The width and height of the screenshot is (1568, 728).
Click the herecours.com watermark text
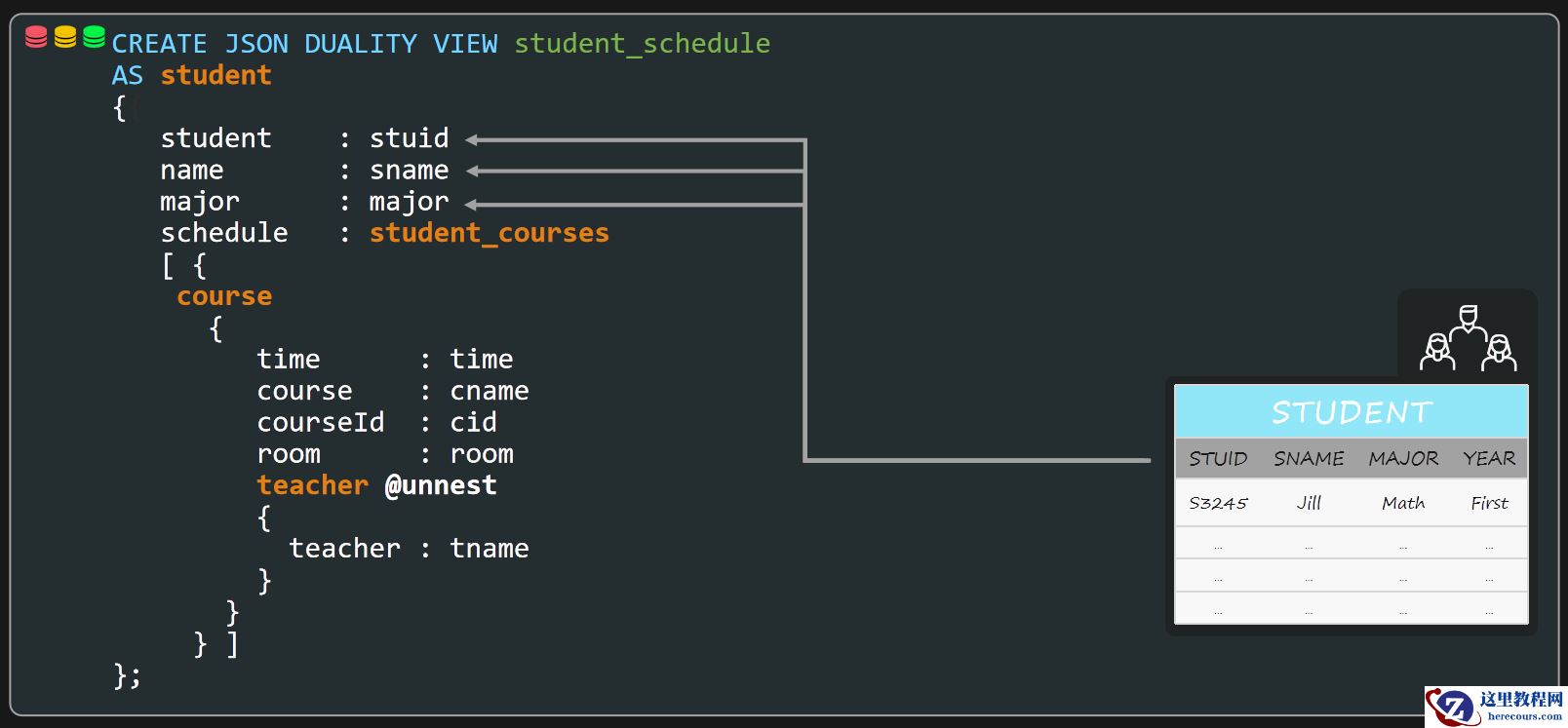(1524, 716)
